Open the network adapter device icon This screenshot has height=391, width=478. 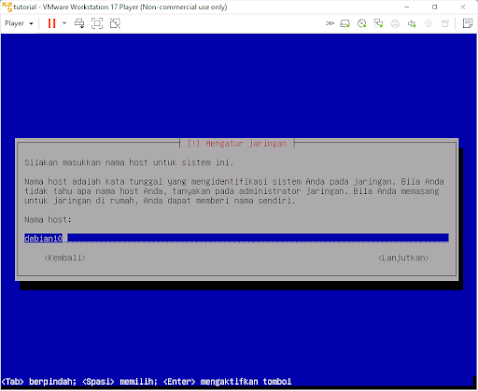(x=378, y=23)
